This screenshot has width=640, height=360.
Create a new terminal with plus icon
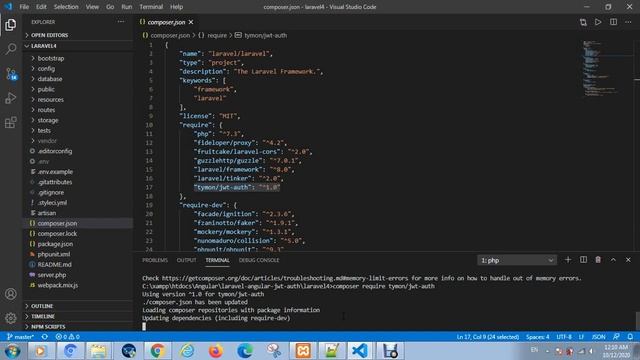click(568, 260)
